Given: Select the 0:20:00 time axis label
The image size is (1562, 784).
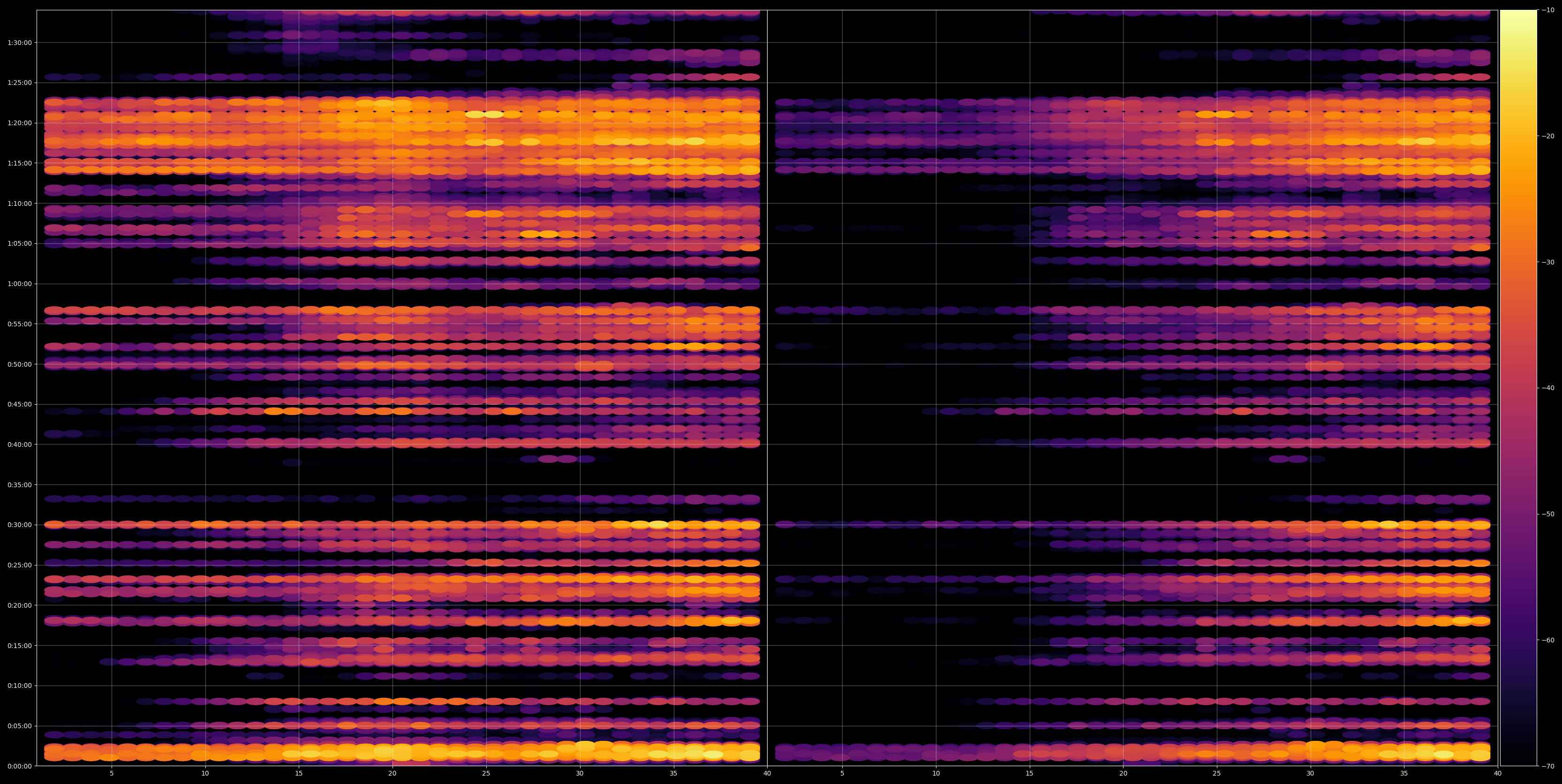Looking at the screenshot, I should pyautogui.click(x=19, y=605).
